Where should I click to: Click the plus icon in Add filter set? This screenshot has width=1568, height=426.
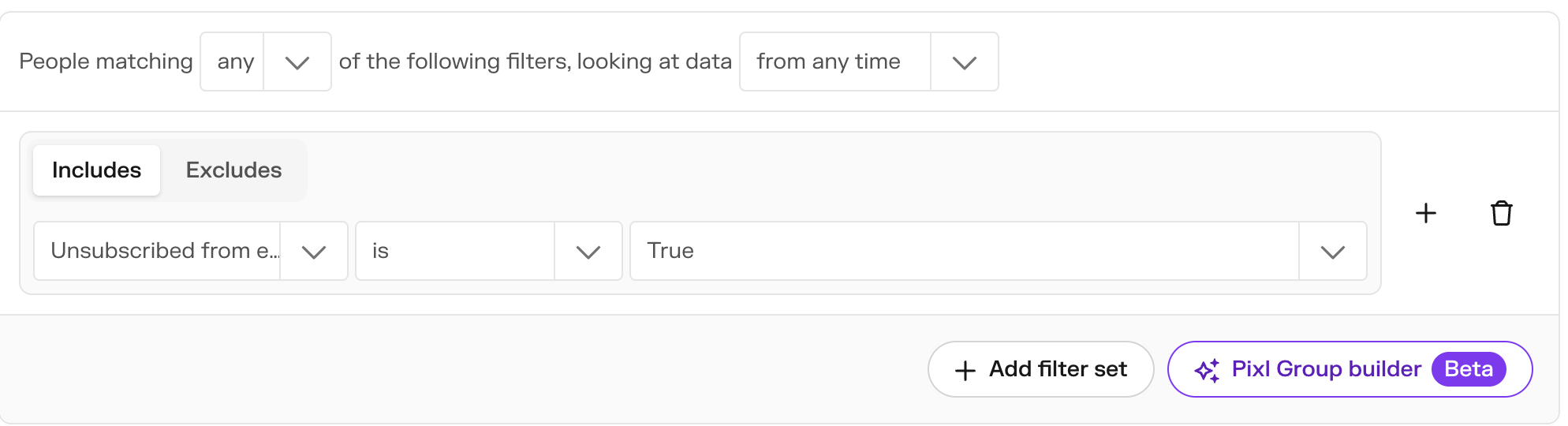pyautogui.click(x=965, y=370)
